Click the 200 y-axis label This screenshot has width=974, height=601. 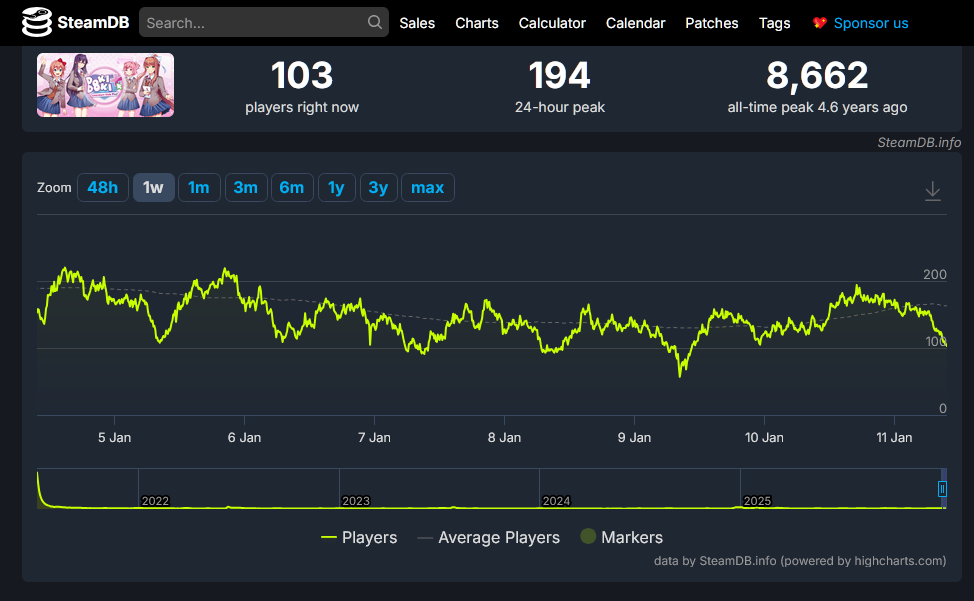click(x=935, y=274)
